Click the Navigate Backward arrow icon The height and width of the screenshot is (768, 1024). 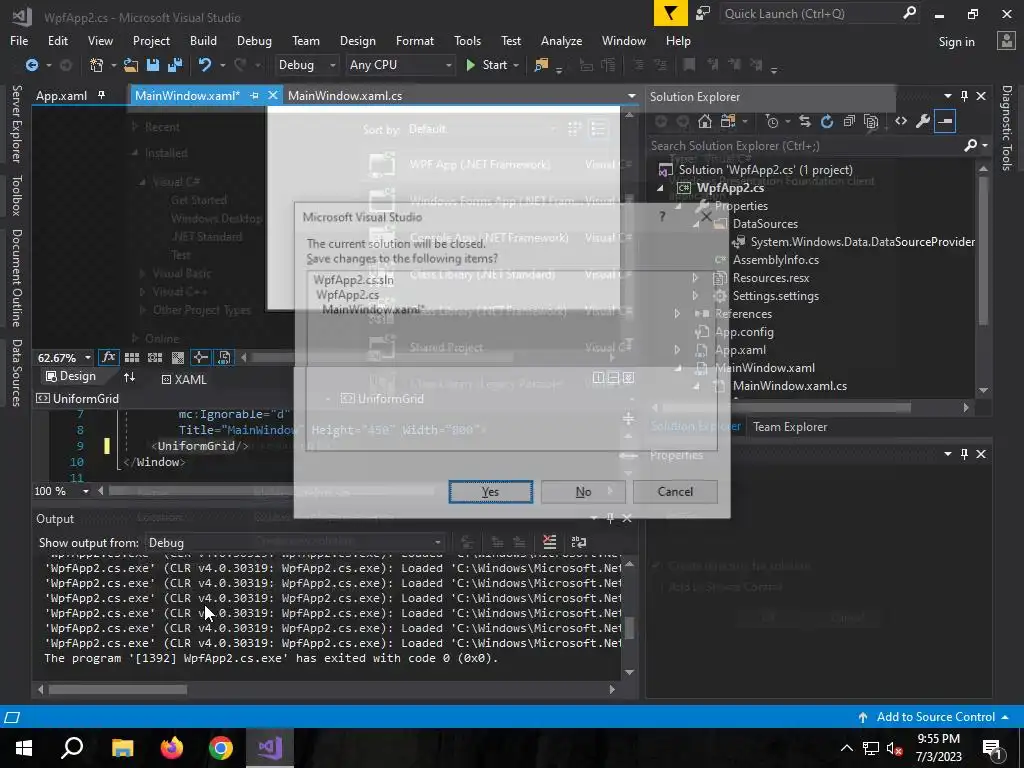pos(31,65)
